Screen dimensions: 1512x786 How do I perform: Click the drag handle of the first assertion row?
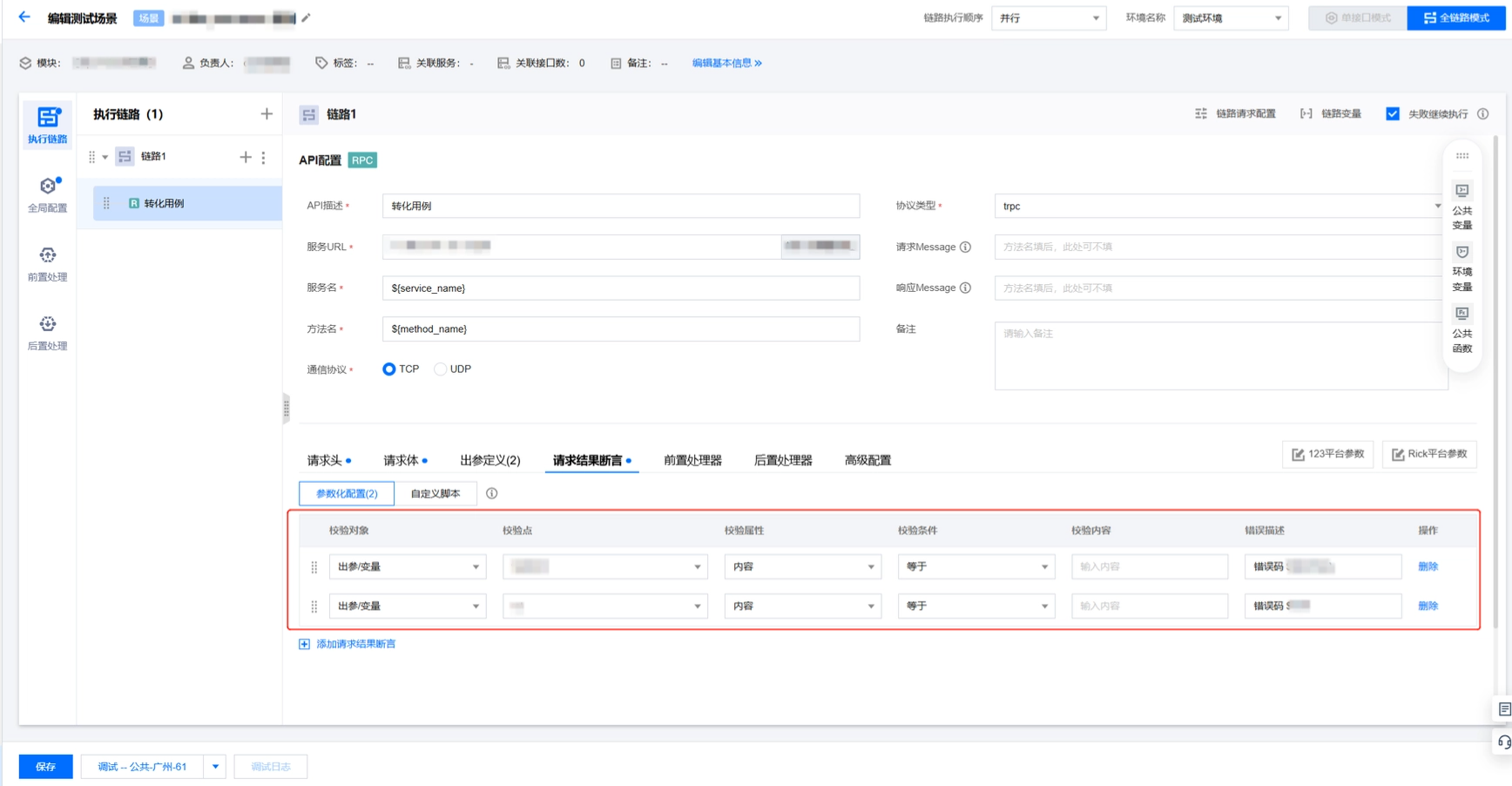(314, 567)
